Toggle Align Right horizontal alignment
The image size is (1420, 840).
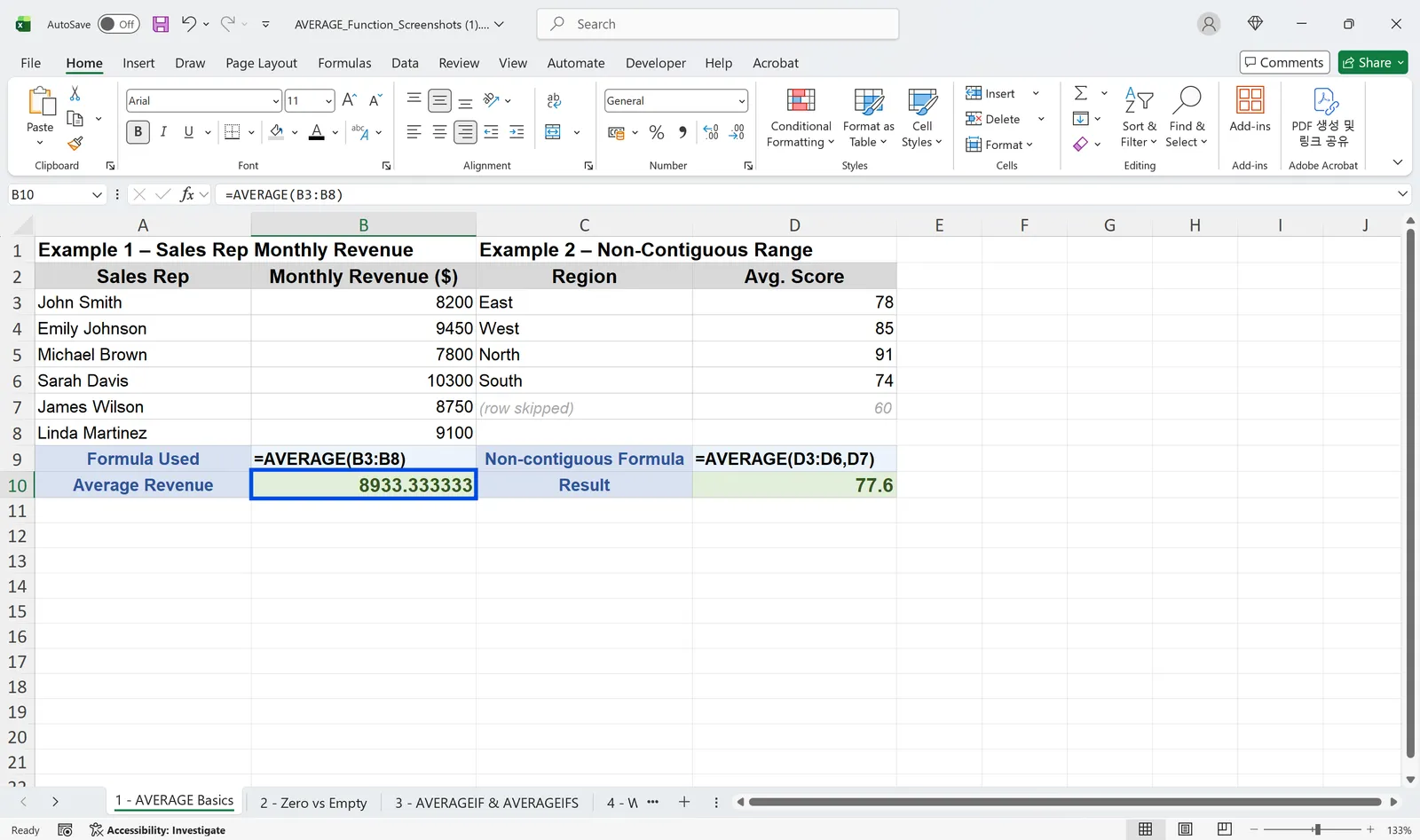click(x=465, y=132)
